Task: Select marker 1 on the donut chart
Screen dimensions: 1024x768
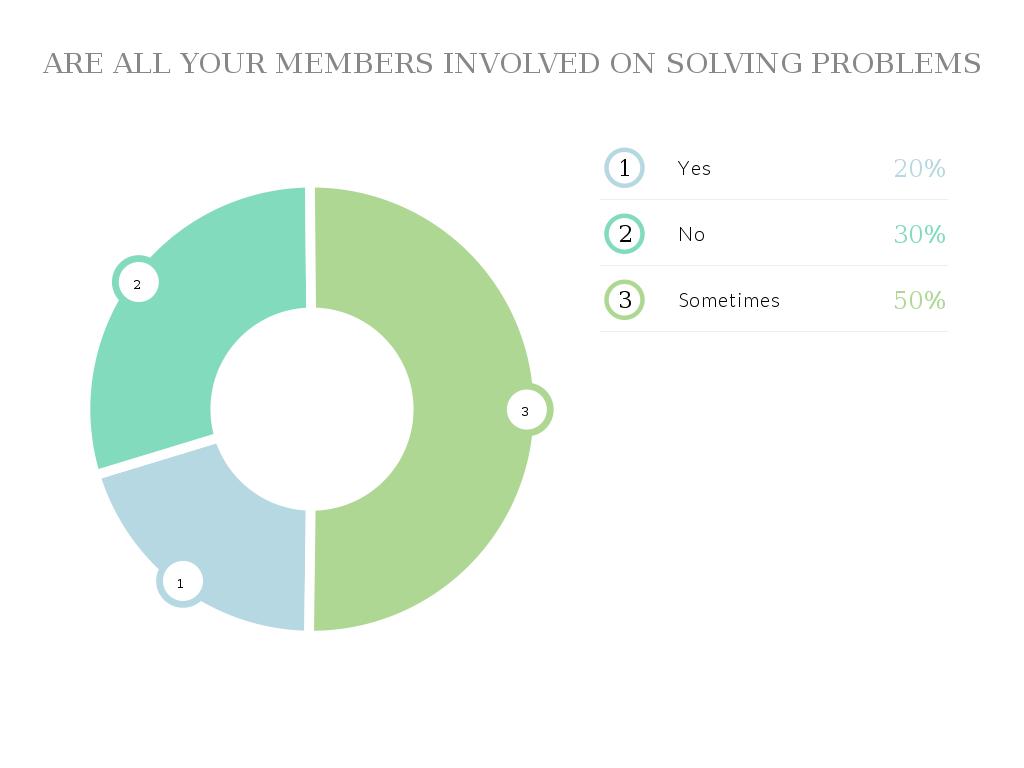Action: (x=181, y=582)
